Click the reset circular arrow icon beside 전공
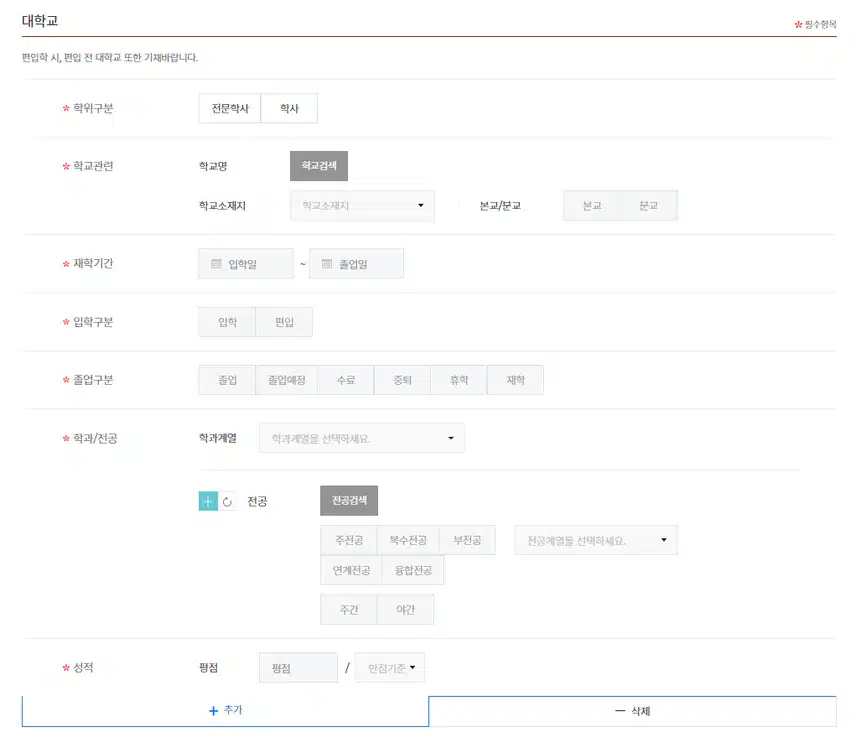 227,501
